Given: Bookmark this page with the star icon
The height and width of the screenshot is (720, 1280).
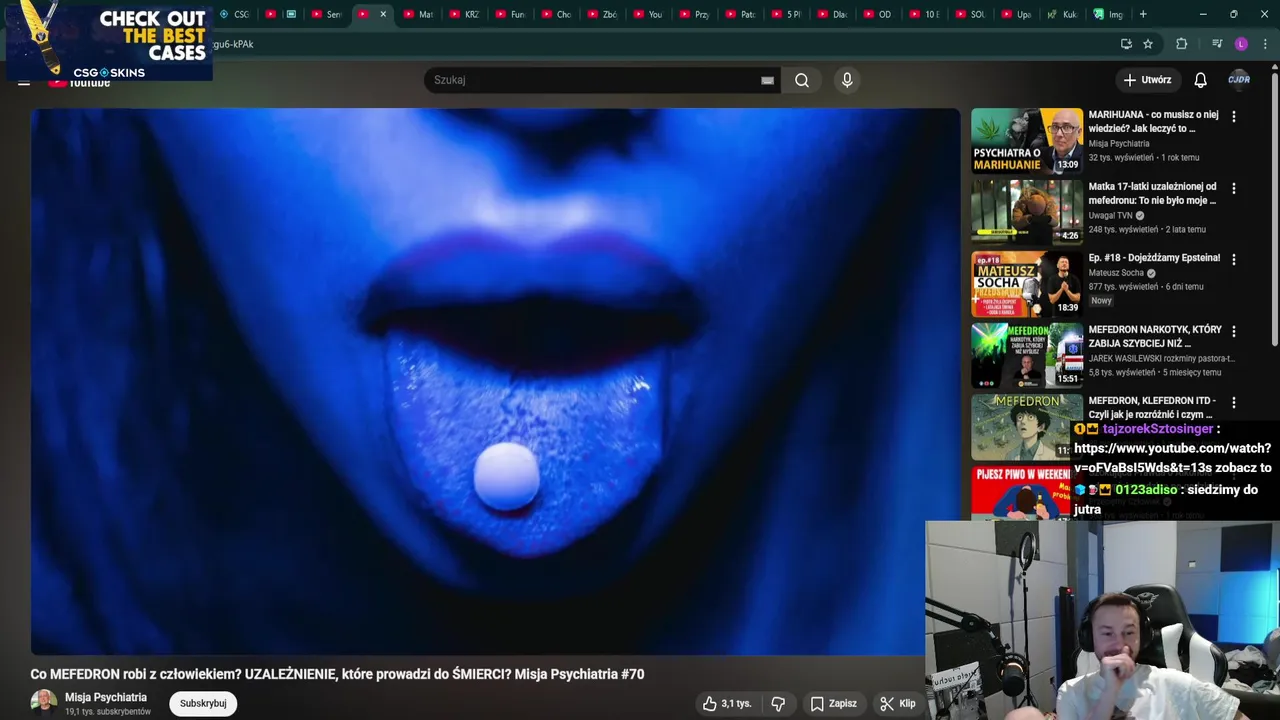Looking at the screenshot, I should coord(1148,44).
